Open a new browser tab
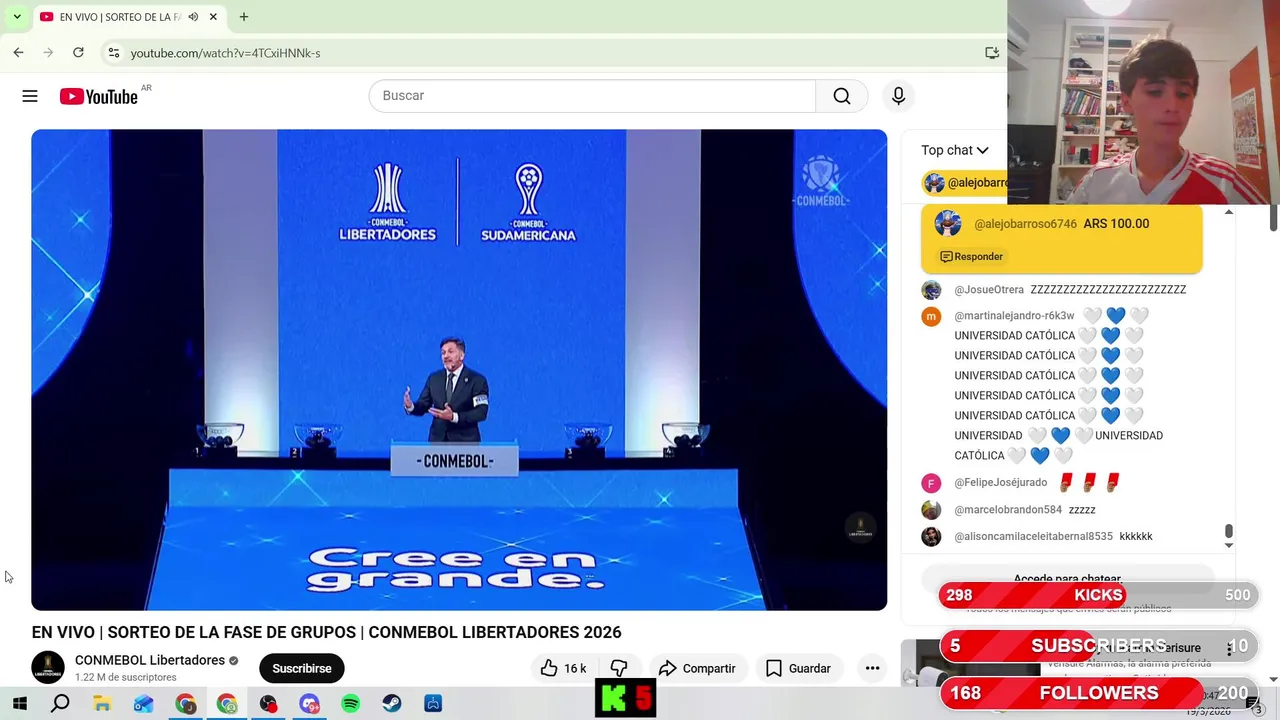1280x720 pixels. 243,17
